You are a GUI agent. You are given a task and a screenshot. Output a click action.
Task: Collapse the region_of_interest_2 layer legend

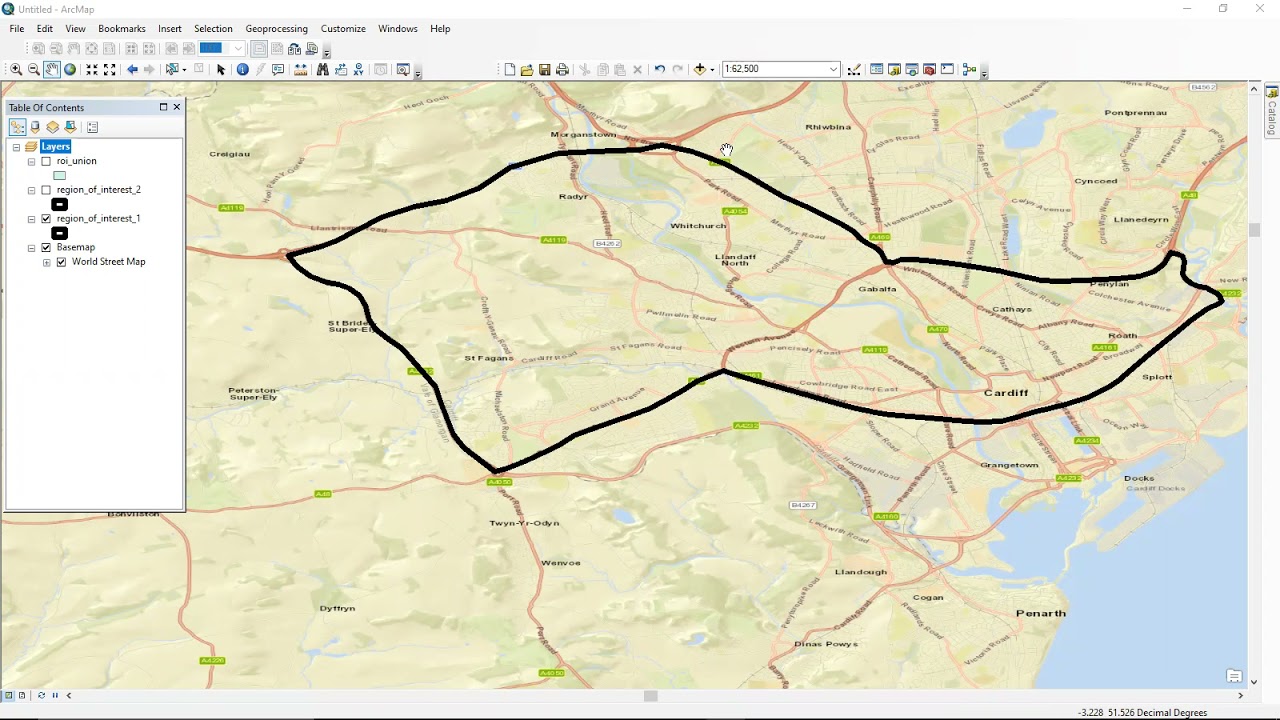(x=31, y=190)
